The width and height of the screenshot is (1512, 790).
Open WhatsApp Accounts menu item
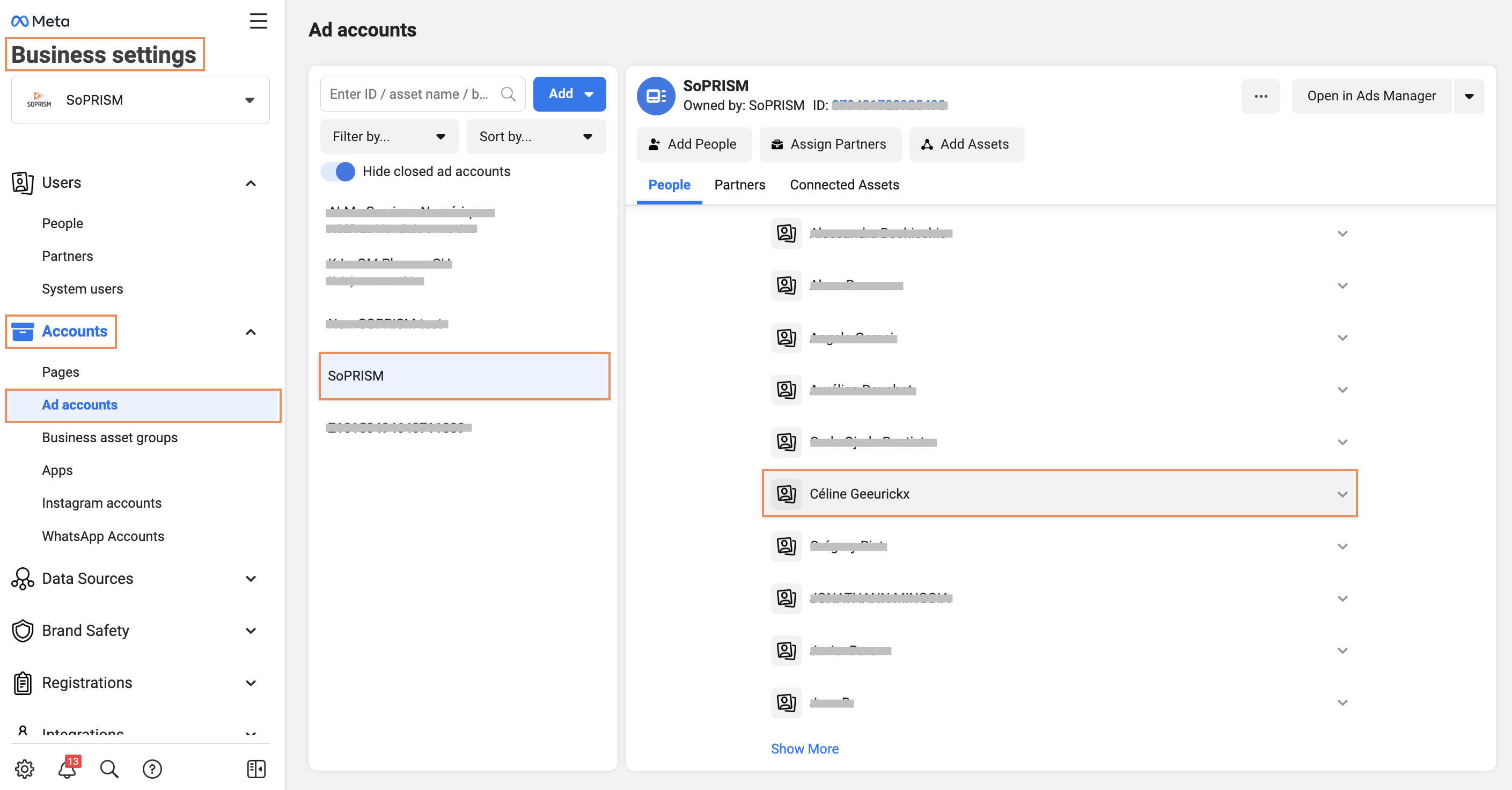102,537
